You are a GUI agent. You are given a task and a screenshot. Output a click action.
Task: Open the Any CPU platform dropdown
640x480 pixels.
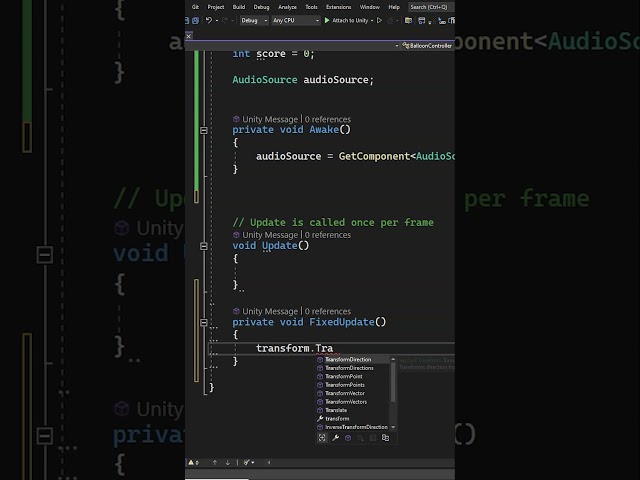[296, 20]
